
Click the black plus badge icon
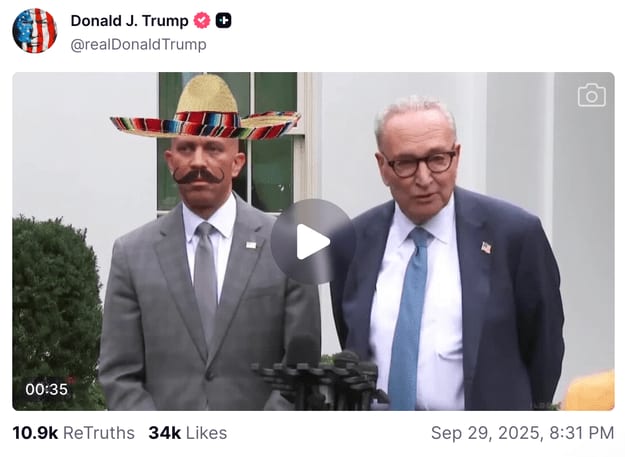click(224, 21)
